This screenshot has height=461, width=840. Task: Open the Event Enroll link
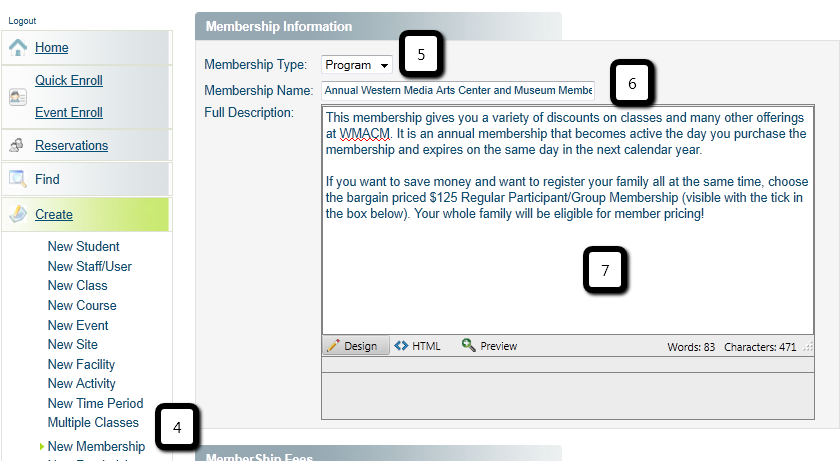tap(68, 113)
